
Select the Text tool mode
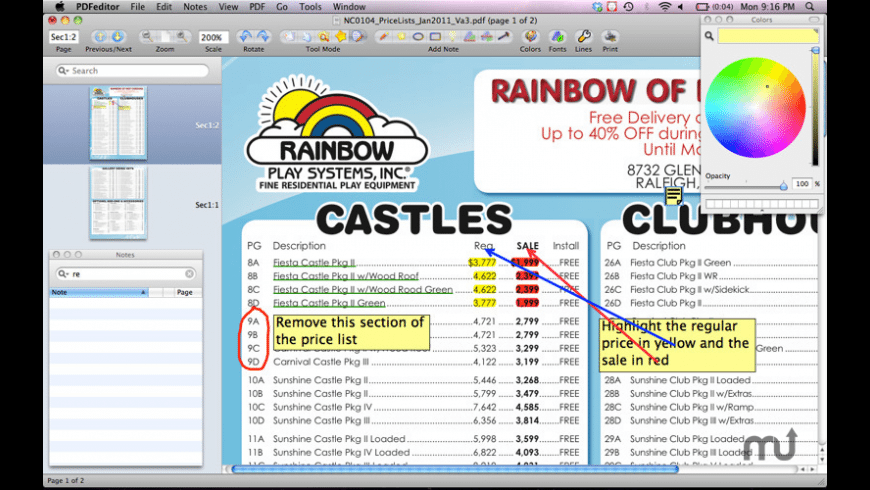click(x=289, y=37)
